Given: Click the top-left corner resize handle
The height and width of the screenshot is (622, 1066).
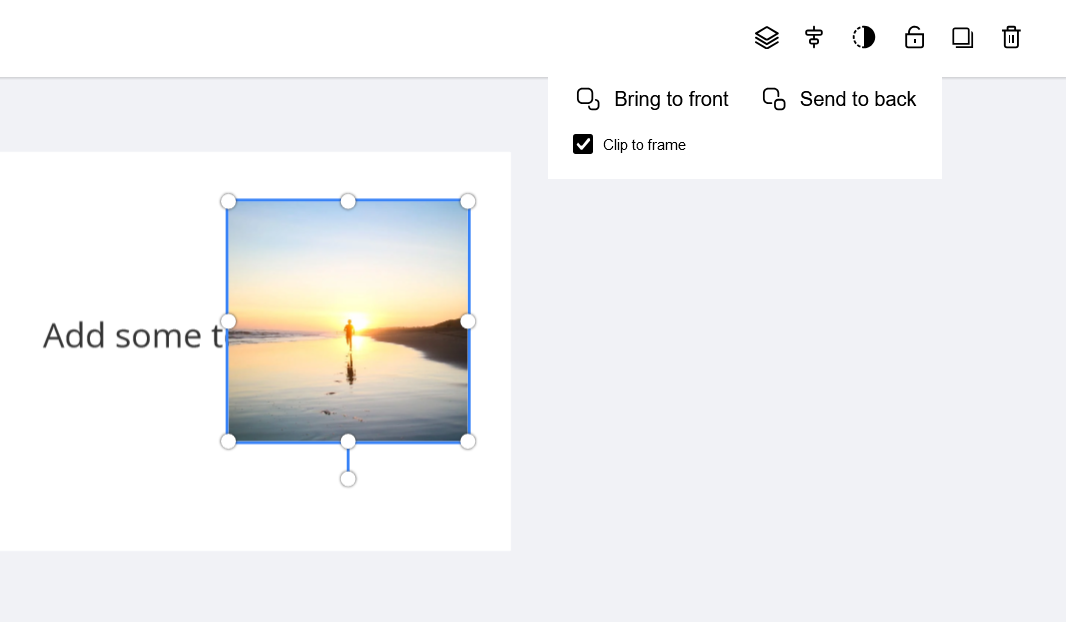Looking at the screenshot, I should click(228, 201).
